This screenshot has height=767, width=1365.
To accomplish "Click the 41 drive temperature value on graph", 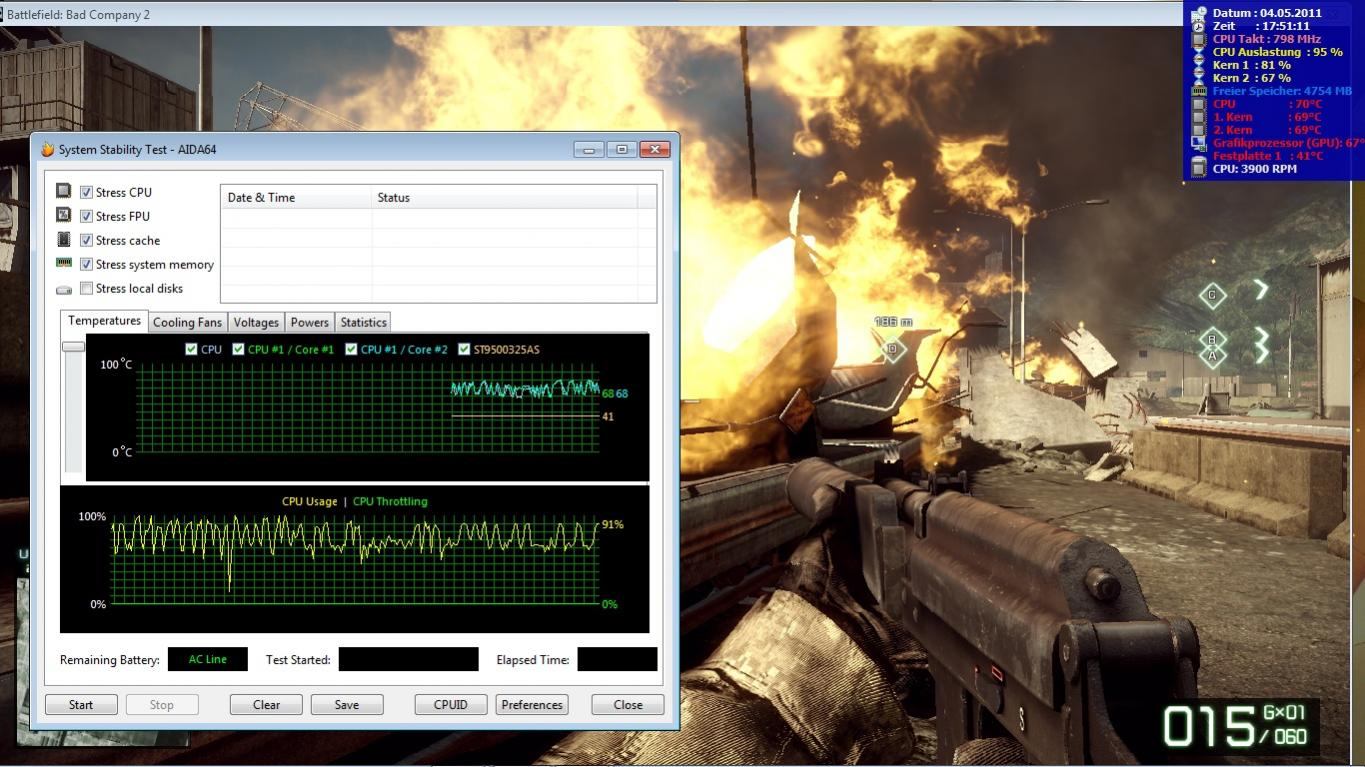I will click(608, 416).
